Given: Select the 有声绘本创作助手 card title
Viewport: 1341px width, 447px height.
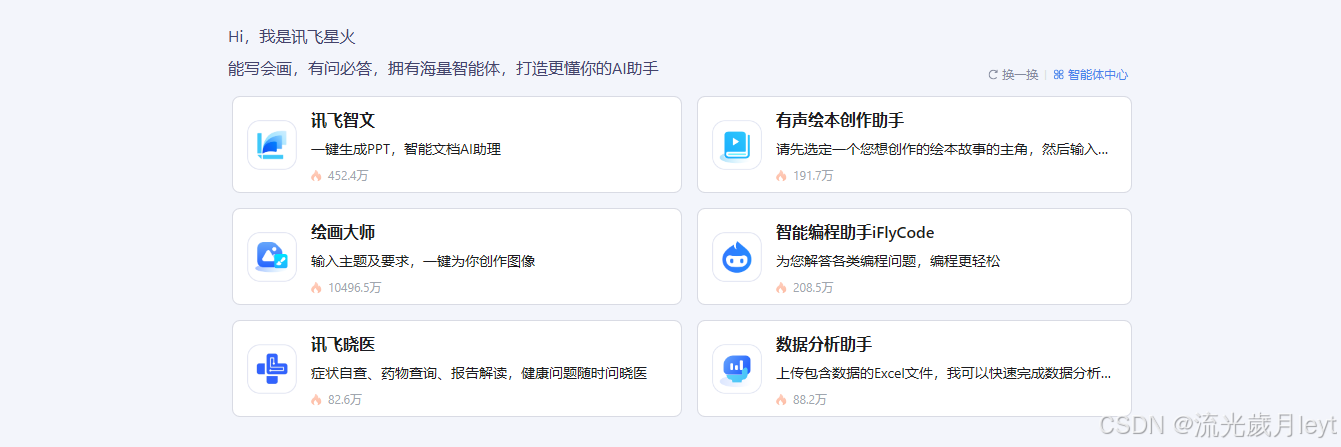Looking at the screenshot, I should pos(840,121).
